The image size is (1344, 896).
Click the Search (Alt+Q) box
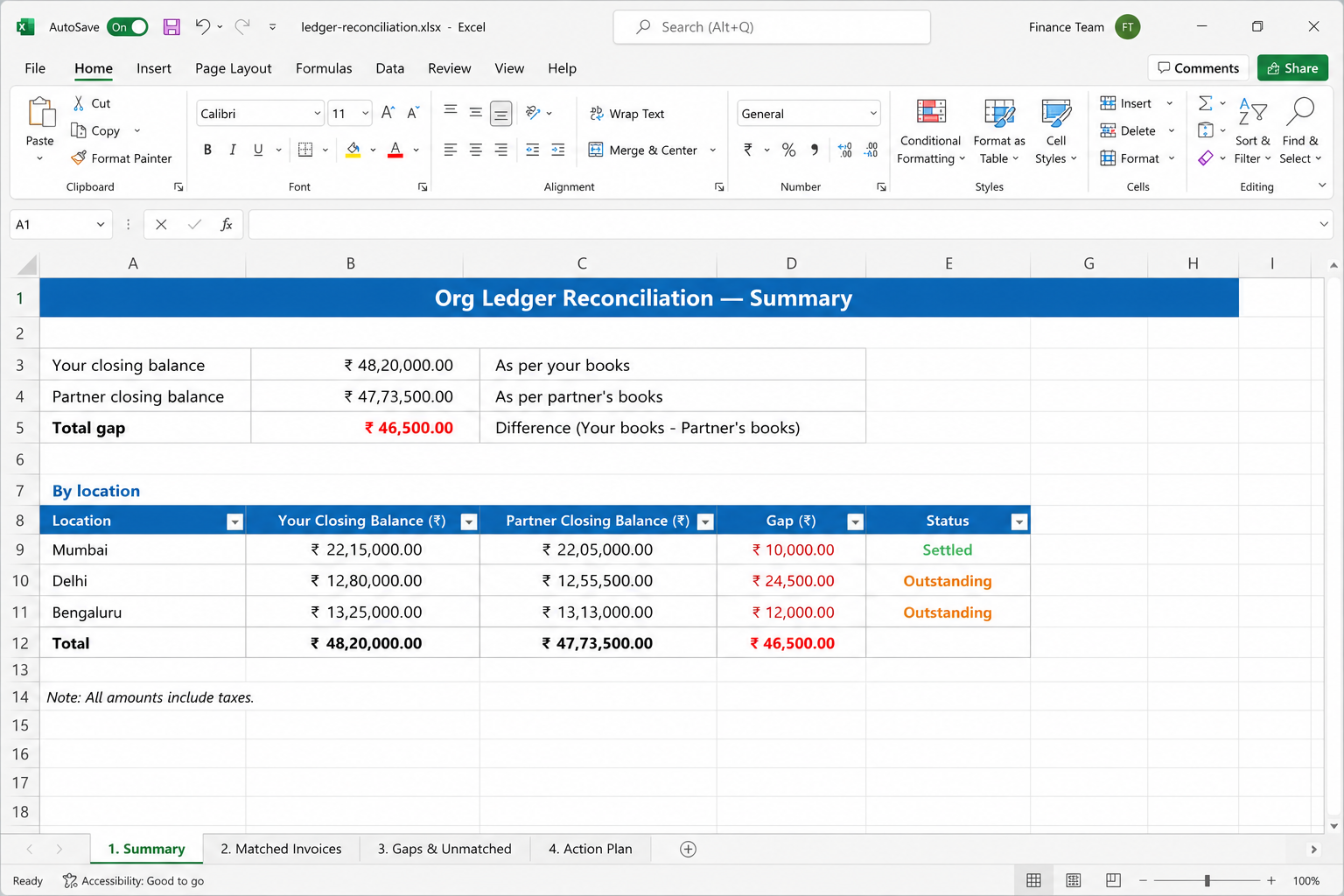pos(772,27)
